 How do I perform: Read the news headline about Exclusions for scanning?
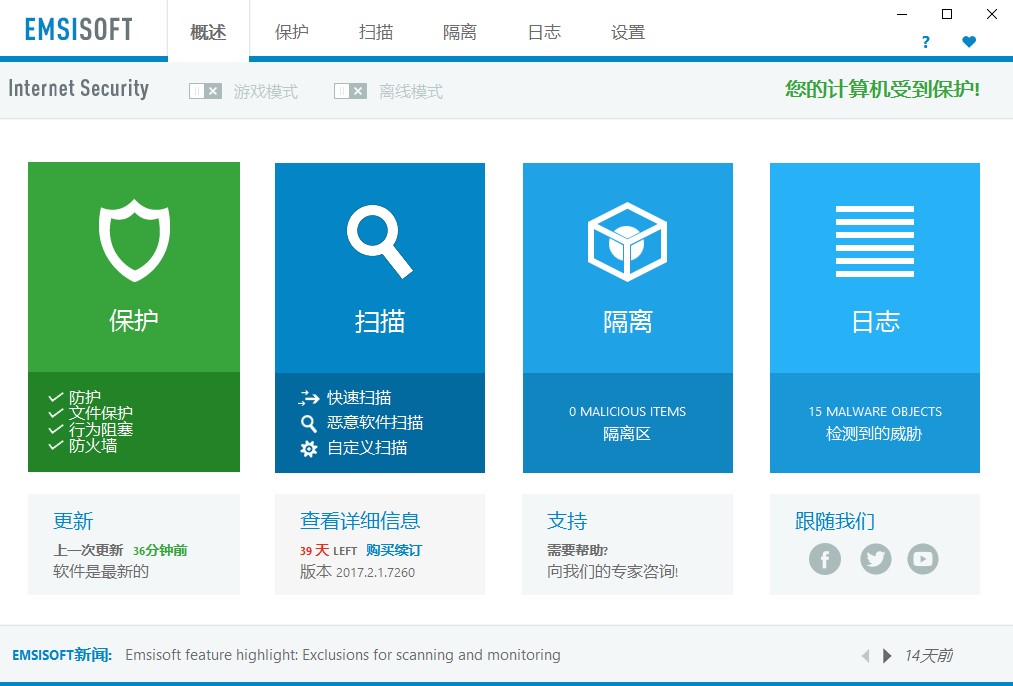(x=343, y=655)
